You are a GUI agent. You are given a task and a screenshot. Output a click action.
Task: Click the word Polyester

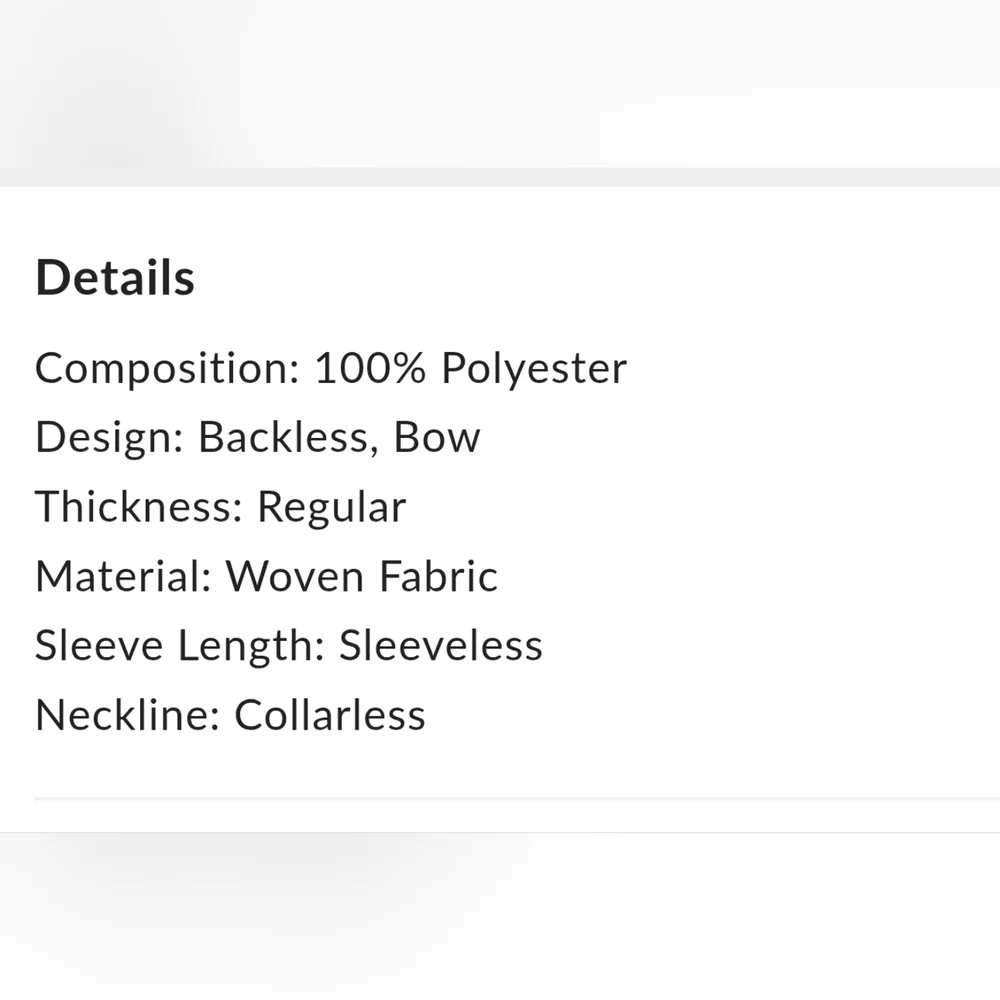point(534,369)
